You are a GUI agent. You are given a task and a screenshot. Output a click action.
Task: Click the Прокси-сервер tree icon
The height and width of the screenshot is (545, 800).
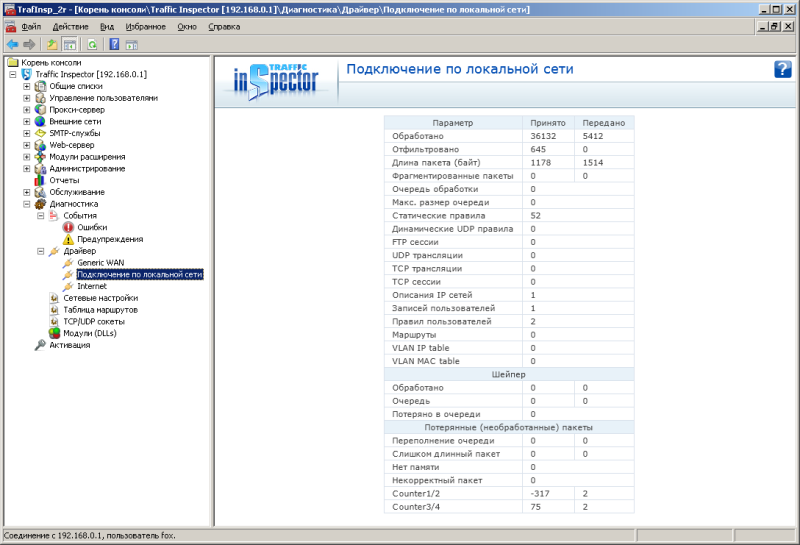(x=40, y=109)
